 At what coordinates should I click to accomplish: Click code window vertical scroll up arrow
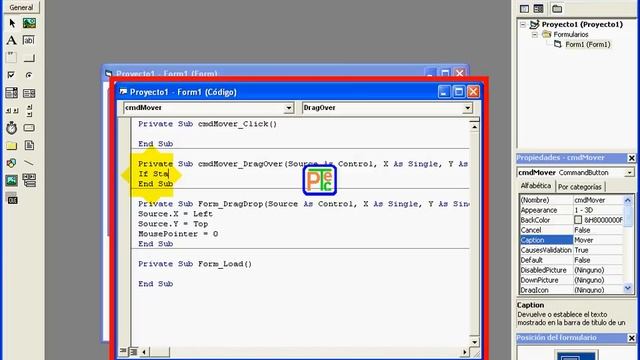[x=474, y=127]
